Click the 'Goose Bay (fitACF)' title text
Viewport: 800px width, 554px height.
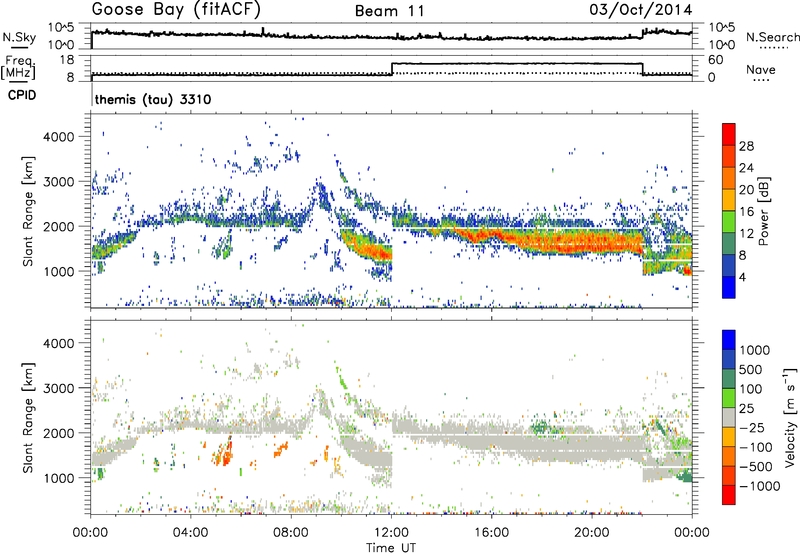tap(176, 10)
